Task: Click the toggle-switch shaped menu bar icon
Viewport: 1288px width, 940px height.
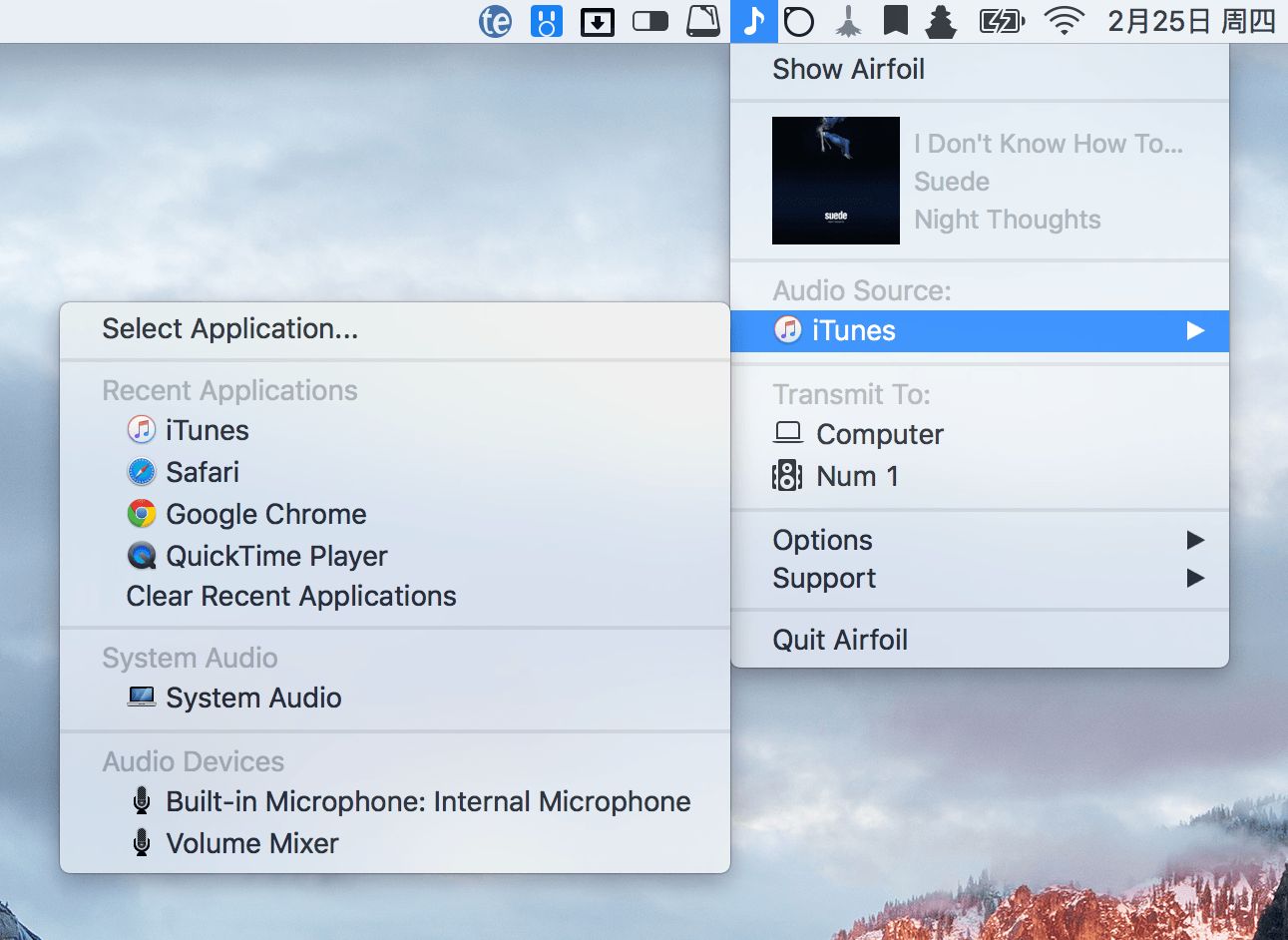Action: pos(650,21)
